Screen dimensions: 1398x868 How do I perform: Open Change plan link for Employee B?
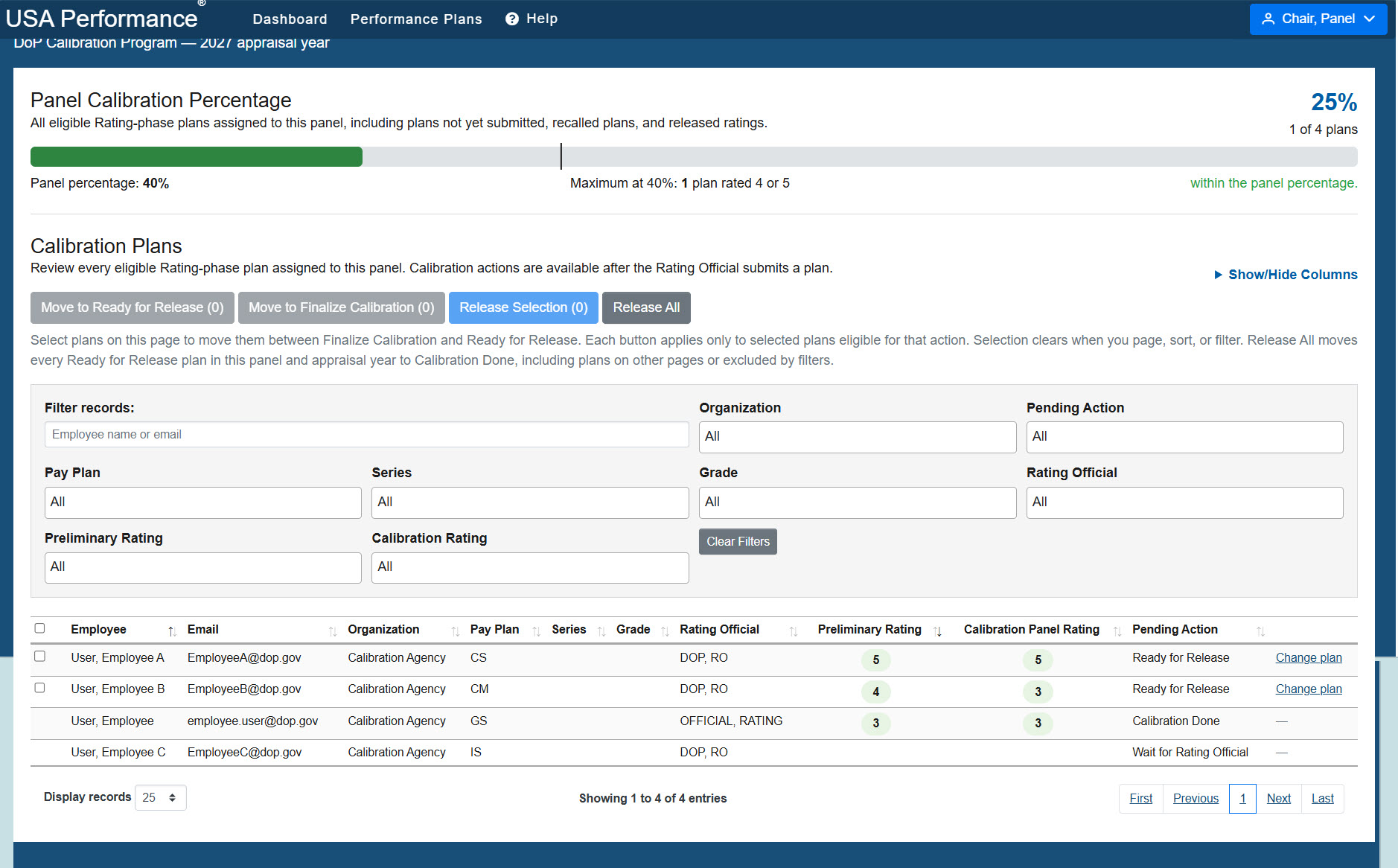tap(1309, 689)
